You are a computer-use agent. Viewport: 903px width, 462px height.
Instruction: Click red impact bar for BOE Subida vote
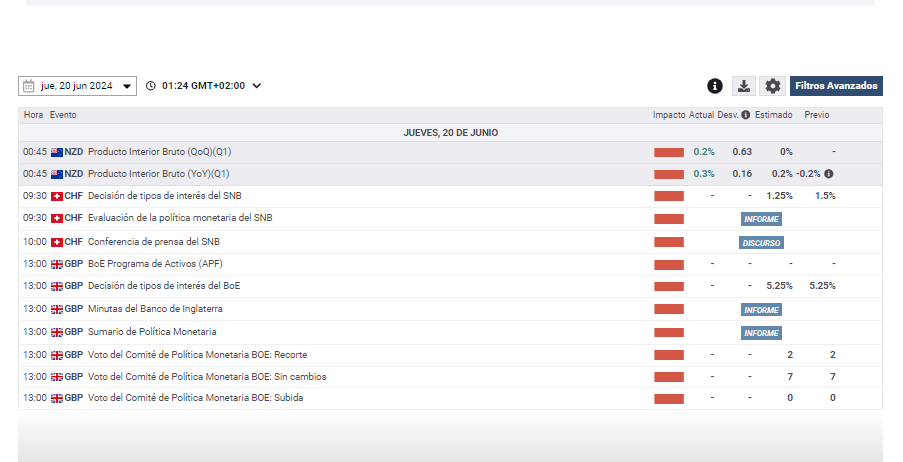coord(669,398)
